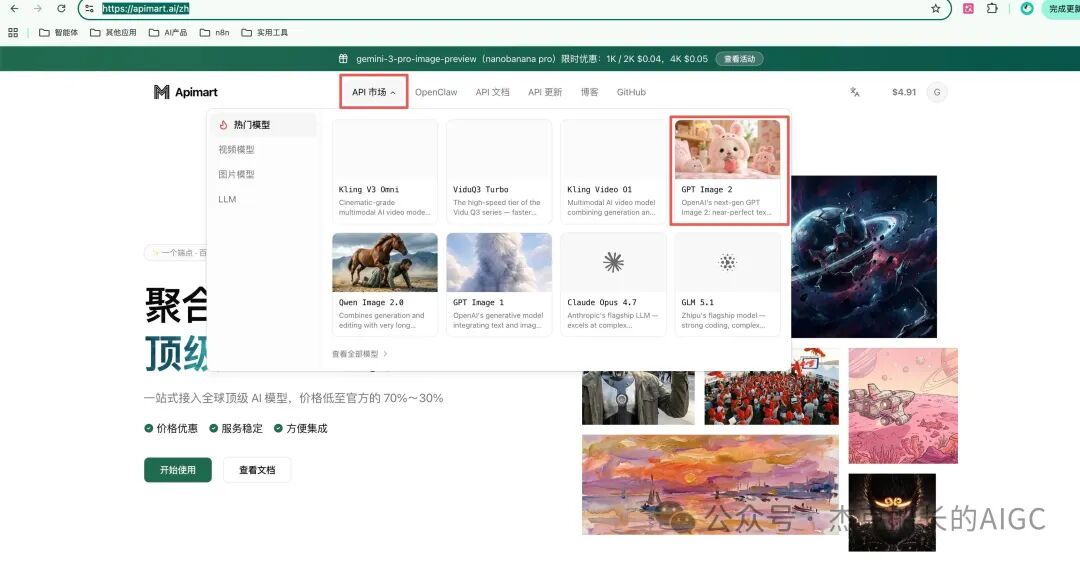Open the browser extensions puzzle icon

pos(992,8)
